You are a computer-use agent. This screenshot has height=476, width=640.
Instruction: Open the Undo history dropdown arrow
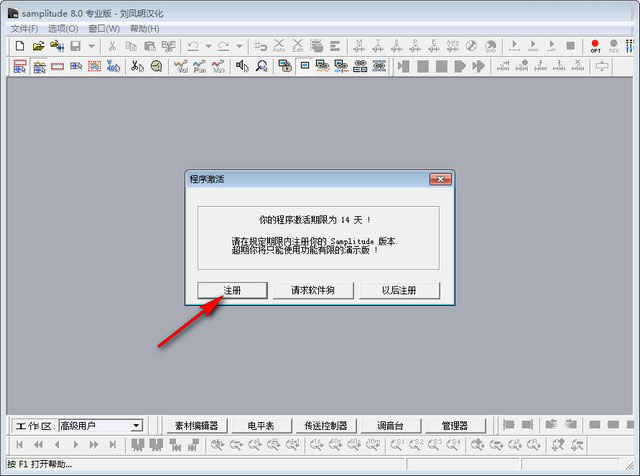click(x=209, y=46)
